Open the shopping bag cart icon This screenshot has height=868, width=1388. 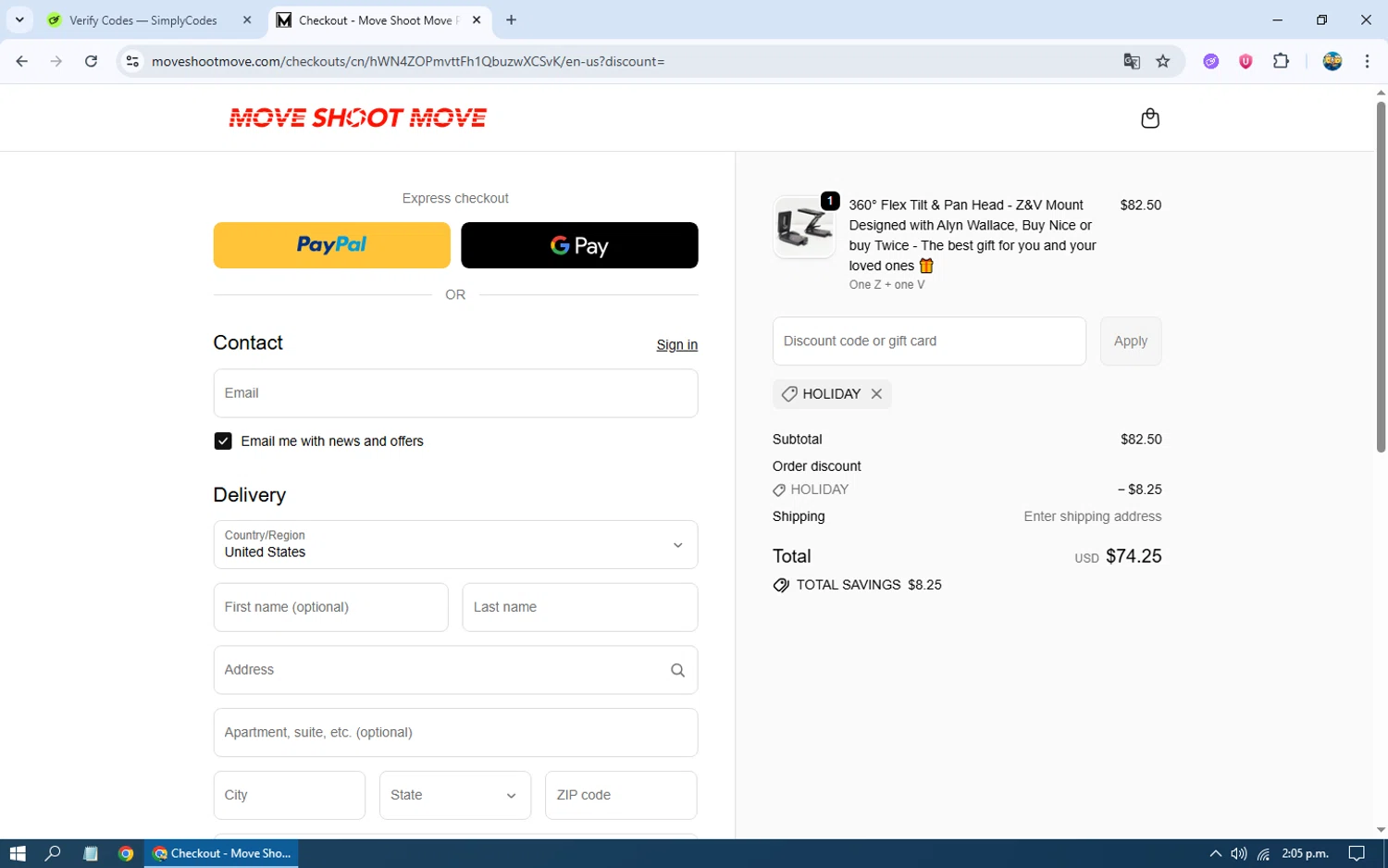coord(1150,118)
